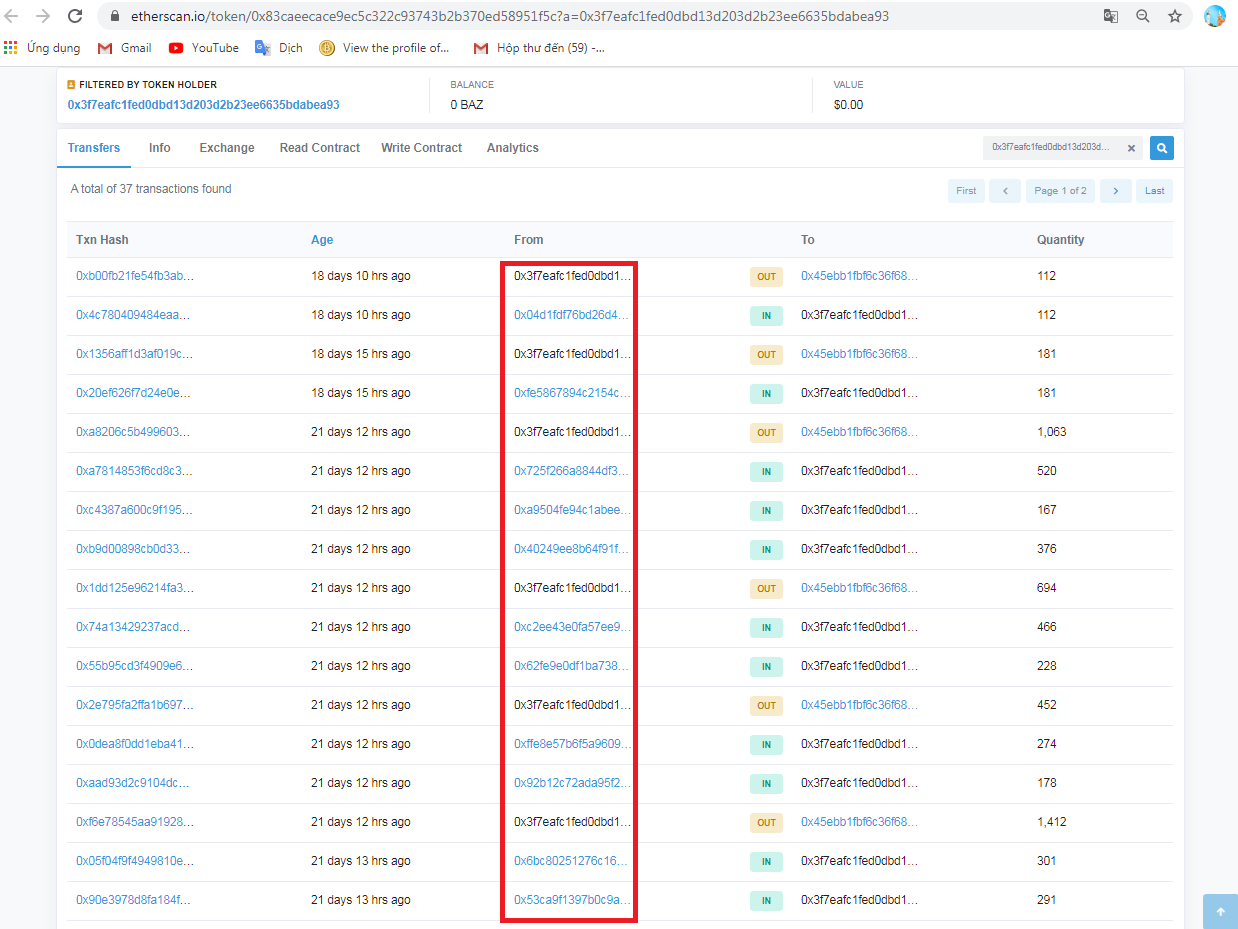Screen dimensions: 1238x929
Task: Open transaction hash 0x90e3978d8fa184f...
Action: [x=133, y=900]
